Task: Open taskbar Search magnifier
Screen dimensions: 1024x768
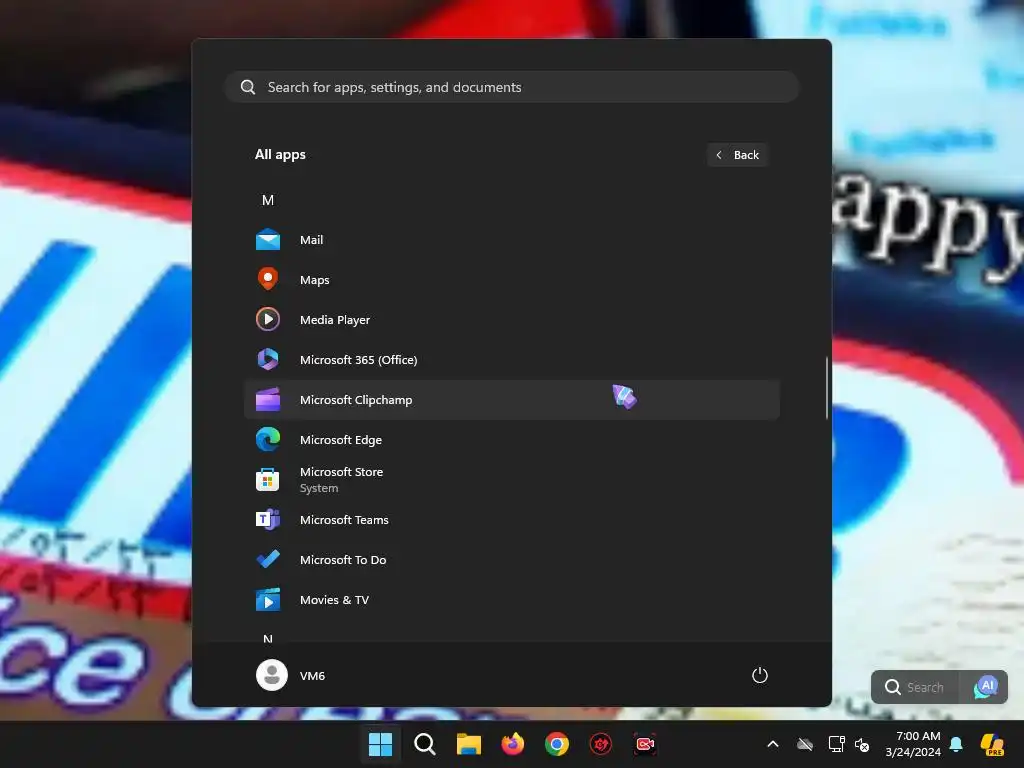Action: coord(424,744)
